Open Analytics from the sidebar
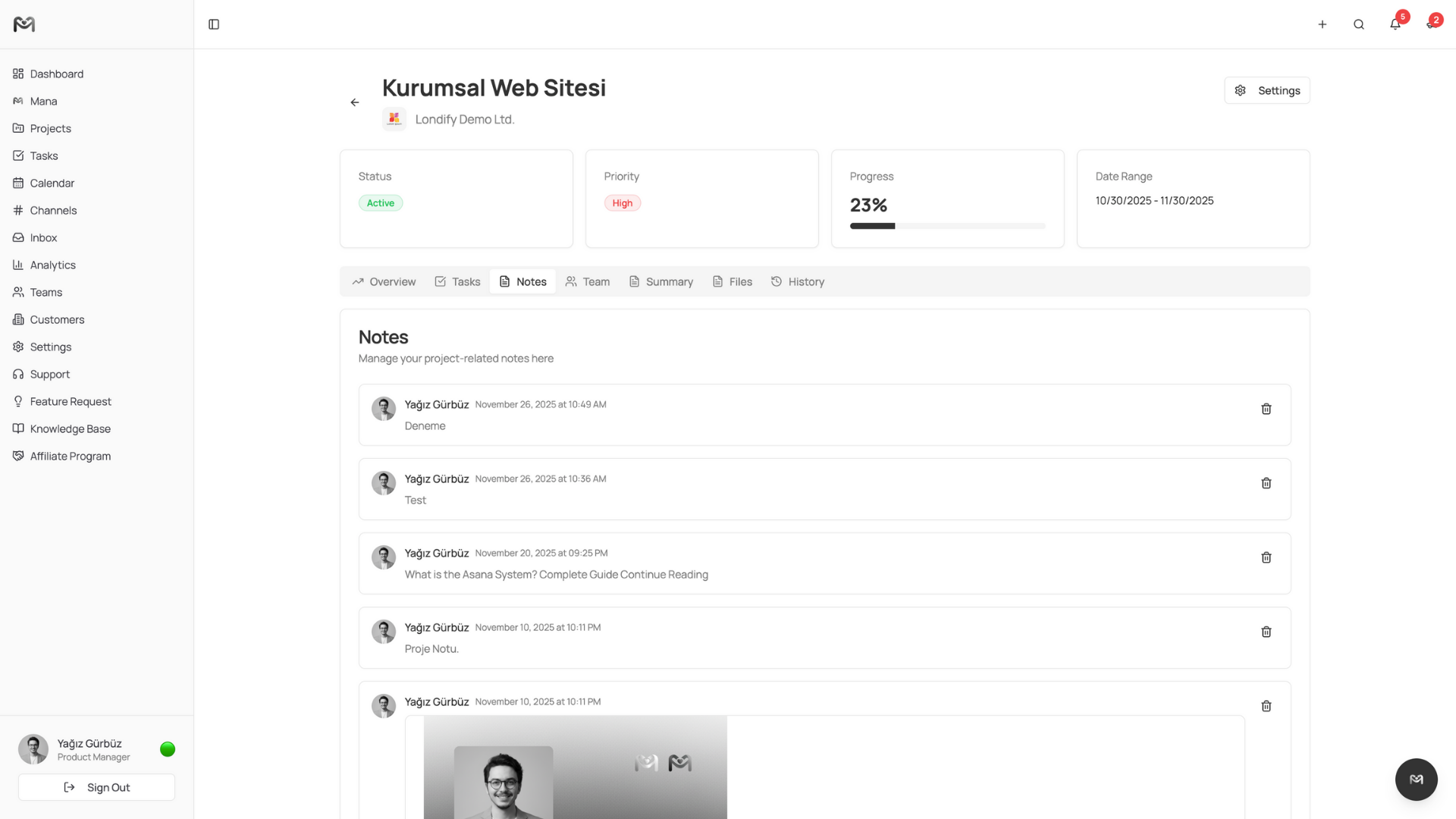The height and width of the screenshot is (819, 1456). click(52, 265)
